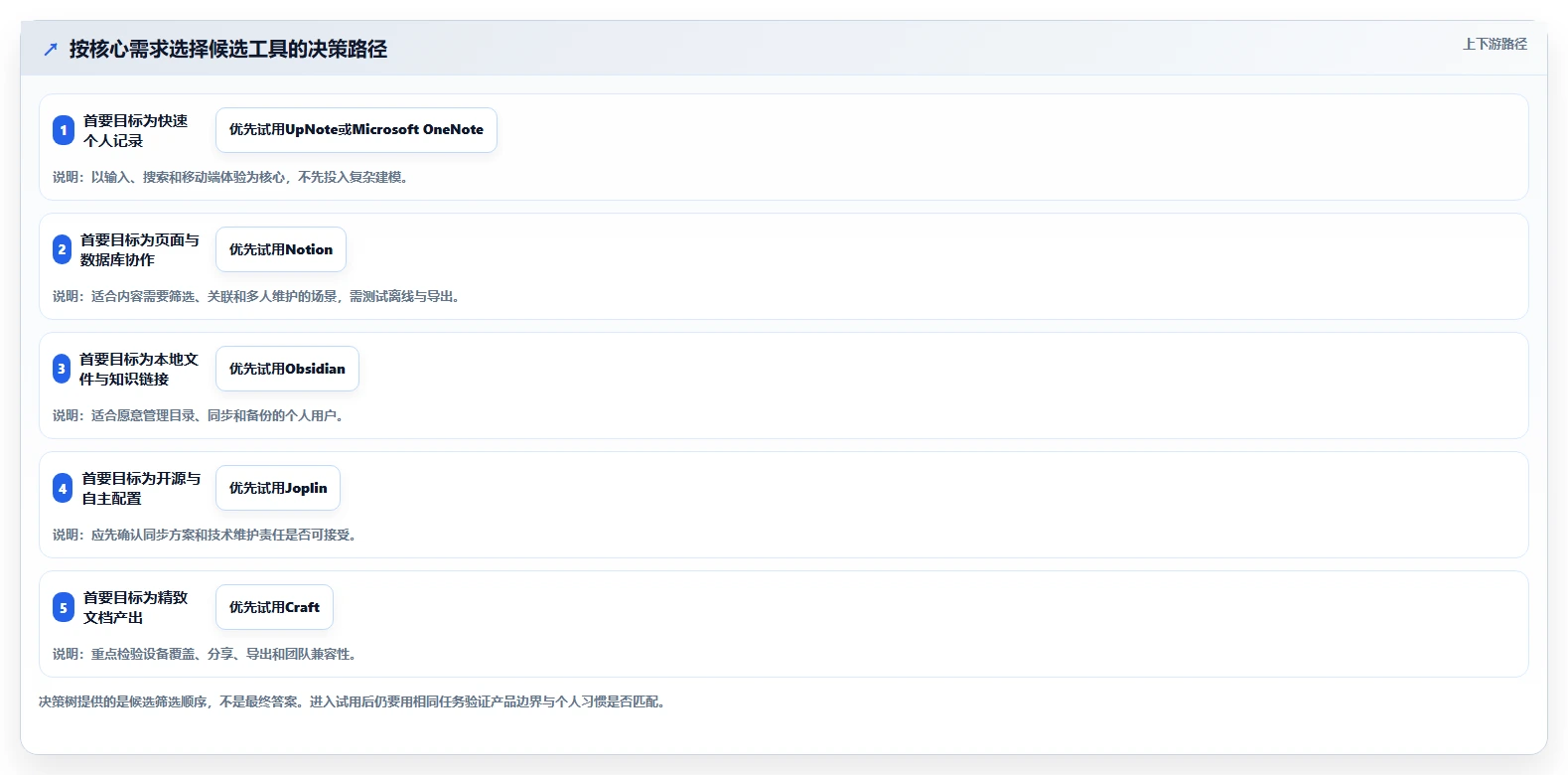The width and height of the screenshot is (1568, 775).
Task: Select the 优先试用Notion button
Action: (x=281, y=249)
